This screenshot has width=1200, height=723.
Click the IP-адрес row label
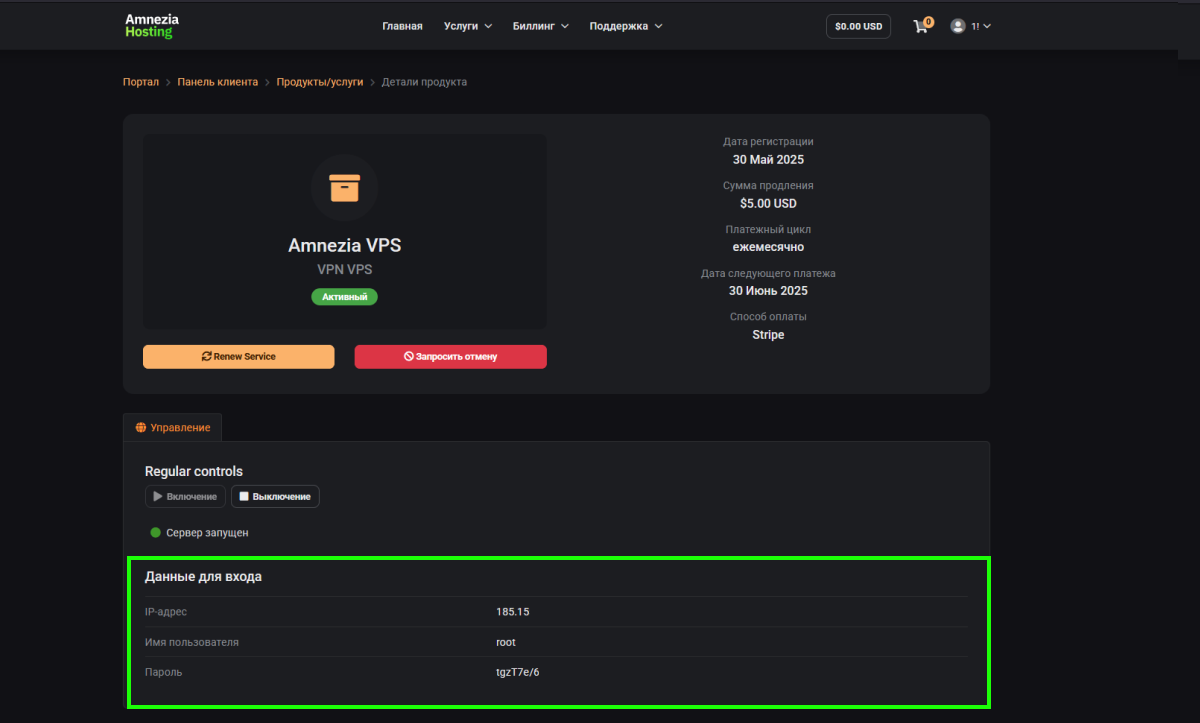point(166,612)
